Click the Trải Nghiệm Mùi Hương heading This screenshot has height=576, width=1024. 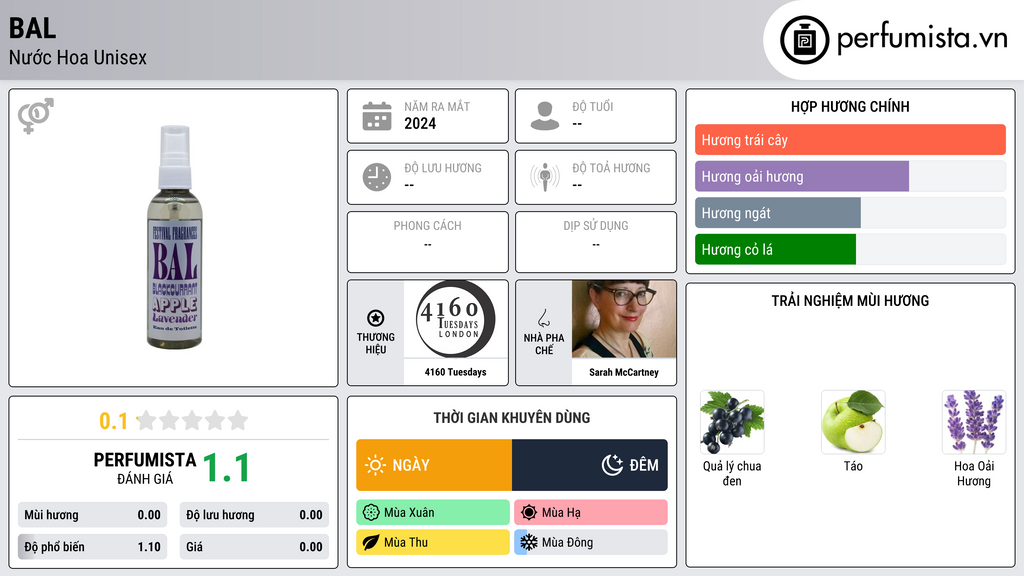coord(850,300)
